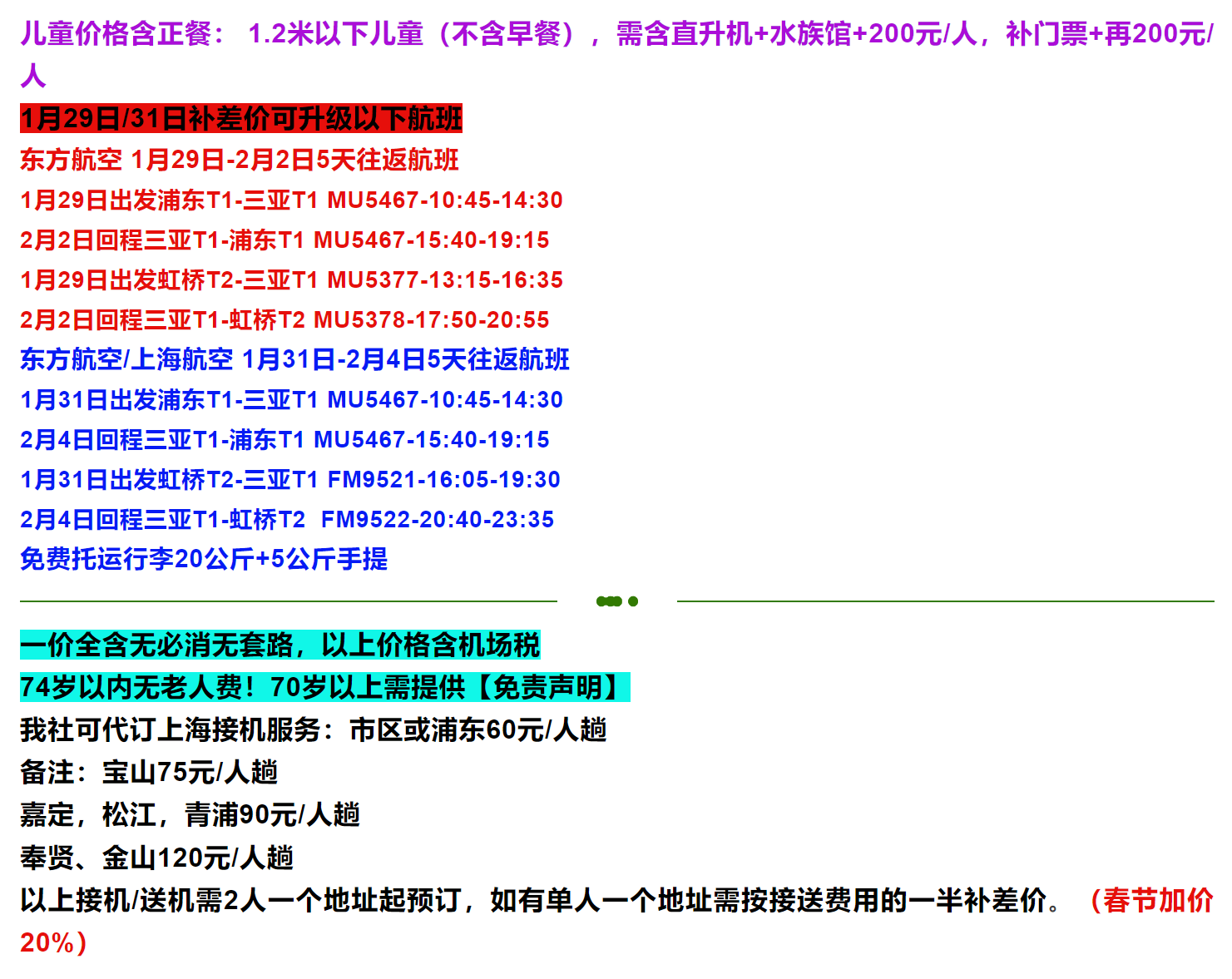Image resolution: width=1232 pixels, height=979 pixels.
Task: Select the 1月31日出发浦东T1 MU5467 line
Action: pos(292,400)
